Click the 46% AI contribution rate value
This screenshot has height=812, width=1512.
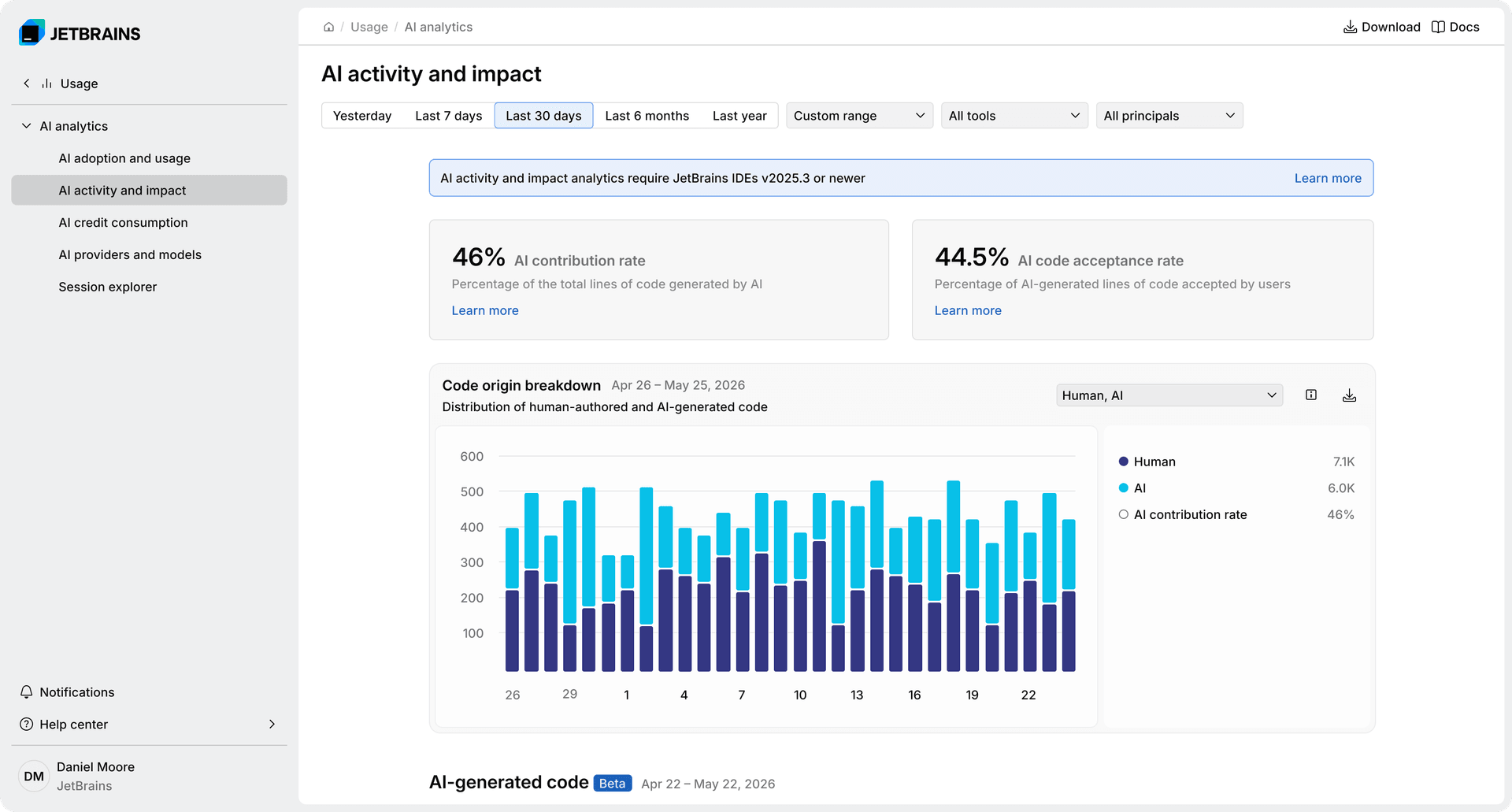479,257
